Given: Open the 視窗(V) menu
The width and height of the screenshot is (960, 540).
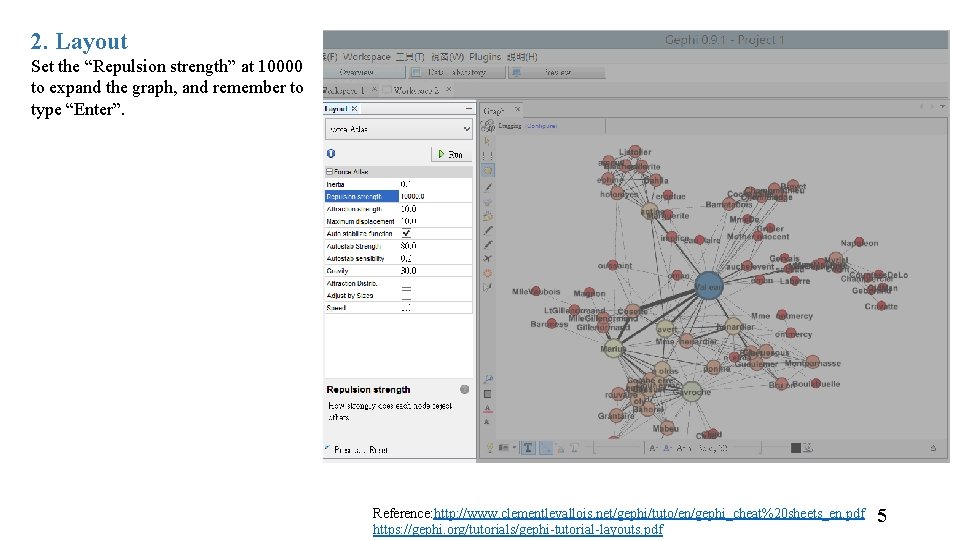Looking at the screenshot, I should click(448, 56).
